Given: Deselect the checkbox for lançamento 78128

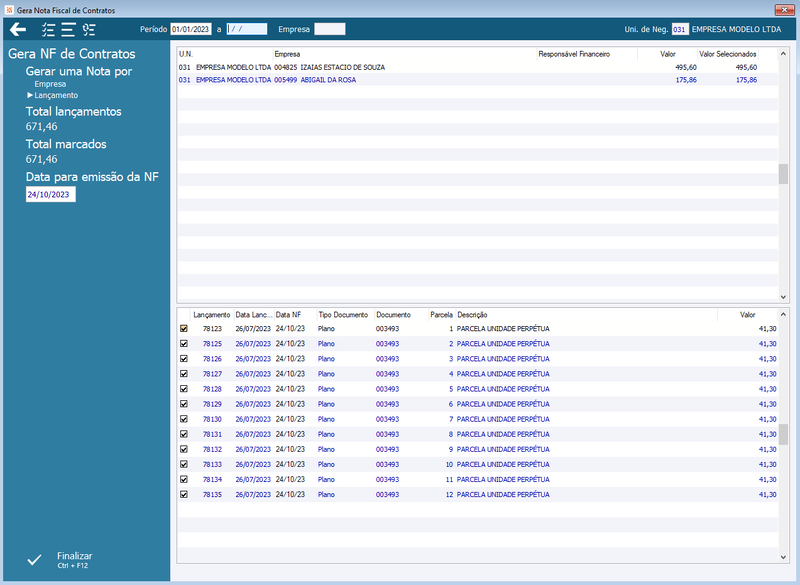Looking at the screenshot, I should pyautogui.click(x=184, y=389).
